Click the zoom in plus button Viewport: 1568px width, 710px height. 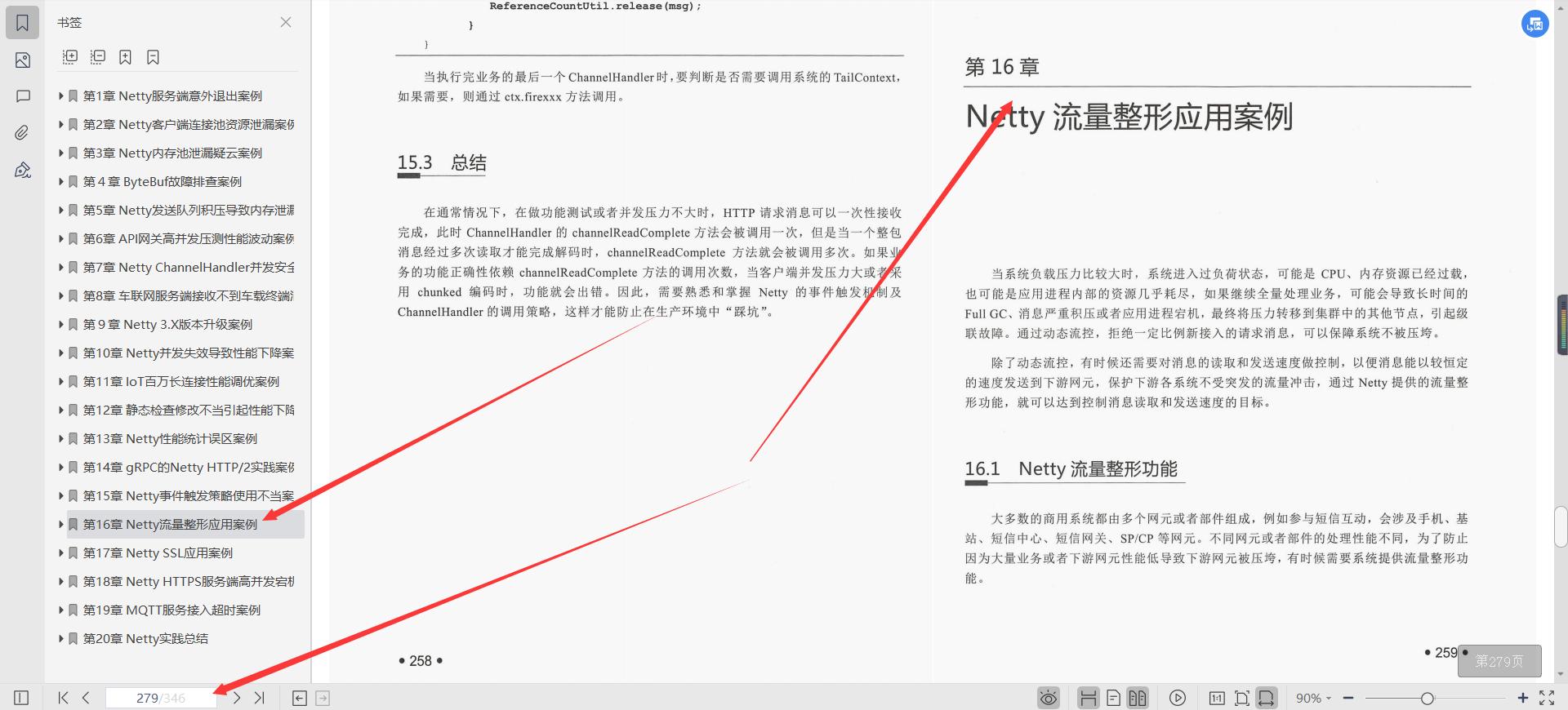pyautogui.click(x=1523, y=698)
